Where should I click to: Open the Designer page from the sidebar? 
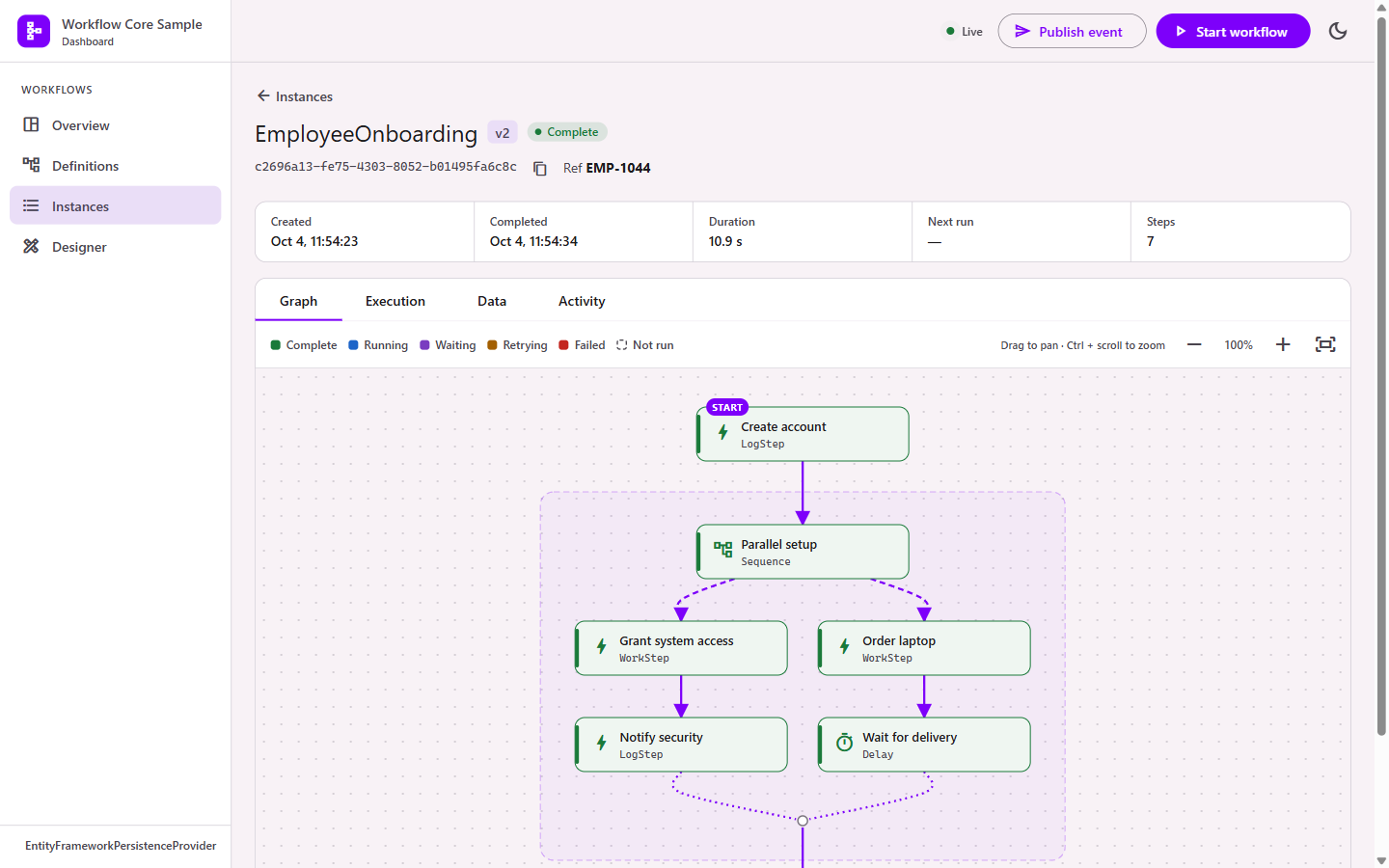[x=115, y=246]
